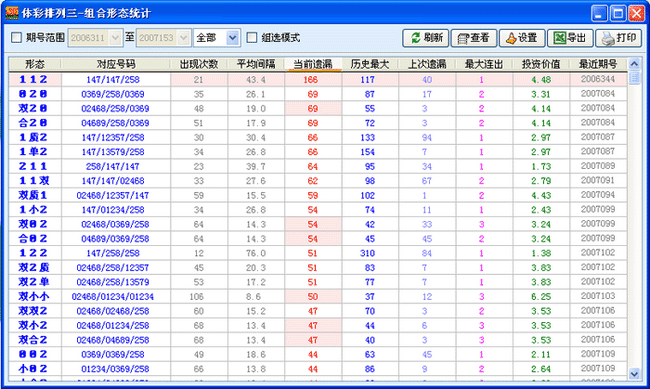Click the average interval 76.0
Image resolution: width=650 pixels, height=389 pixels.
tap(255, 253)
